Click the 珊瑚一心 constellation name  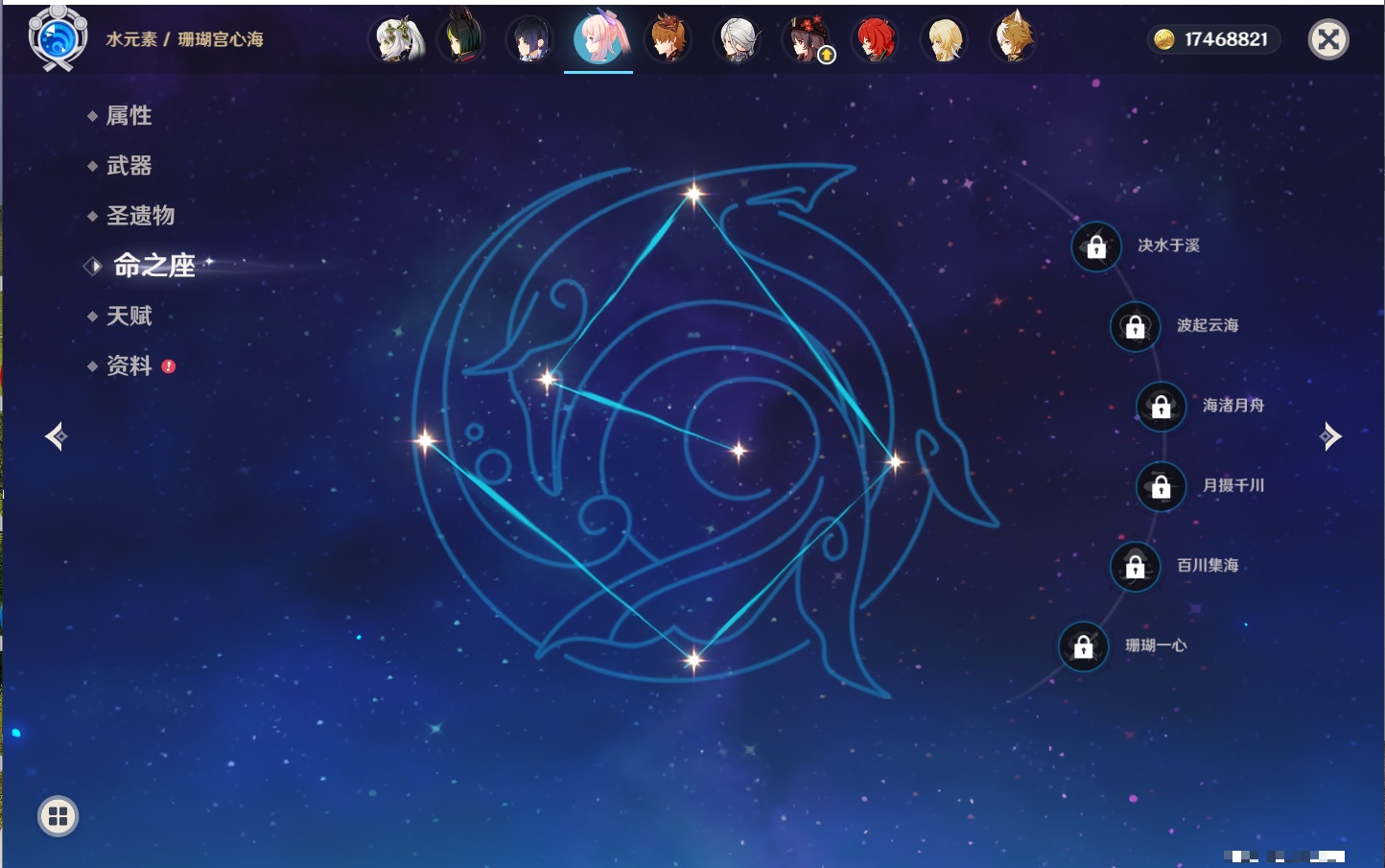(1156, 645)
